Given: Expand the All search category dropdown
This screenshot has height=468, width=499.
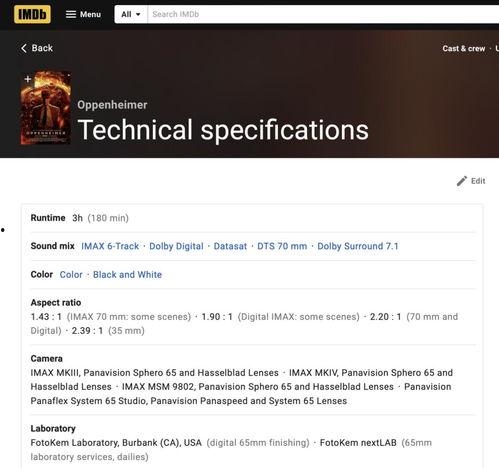Looking at the screenshot, I should pos(131,14).
